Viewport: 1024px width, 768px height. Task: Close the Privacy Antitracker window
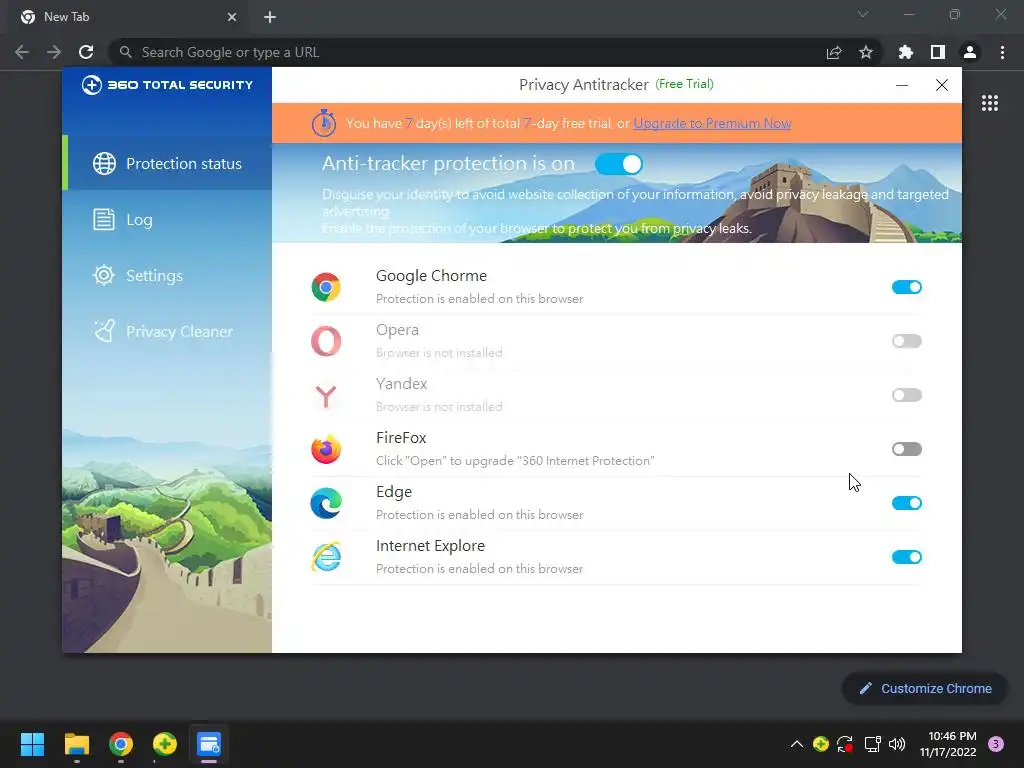click(941, 85)
